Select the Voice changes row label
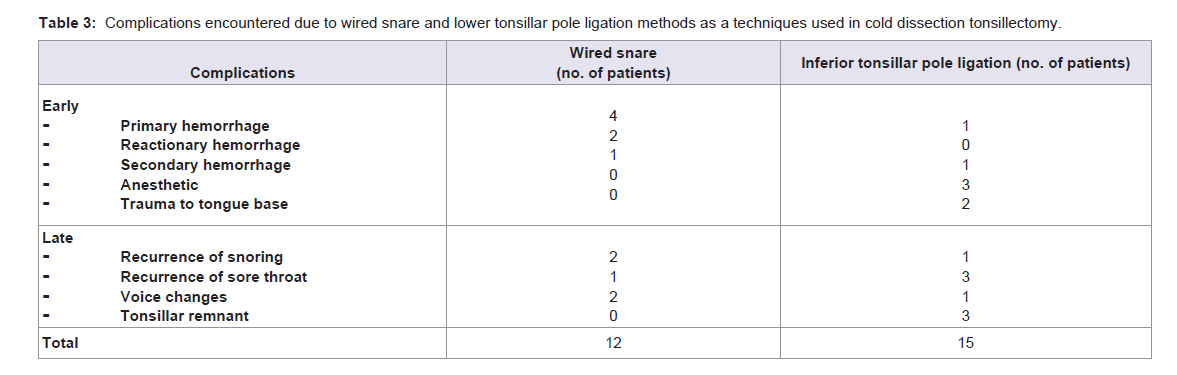 pyautogui.click(x=173, y=297)
